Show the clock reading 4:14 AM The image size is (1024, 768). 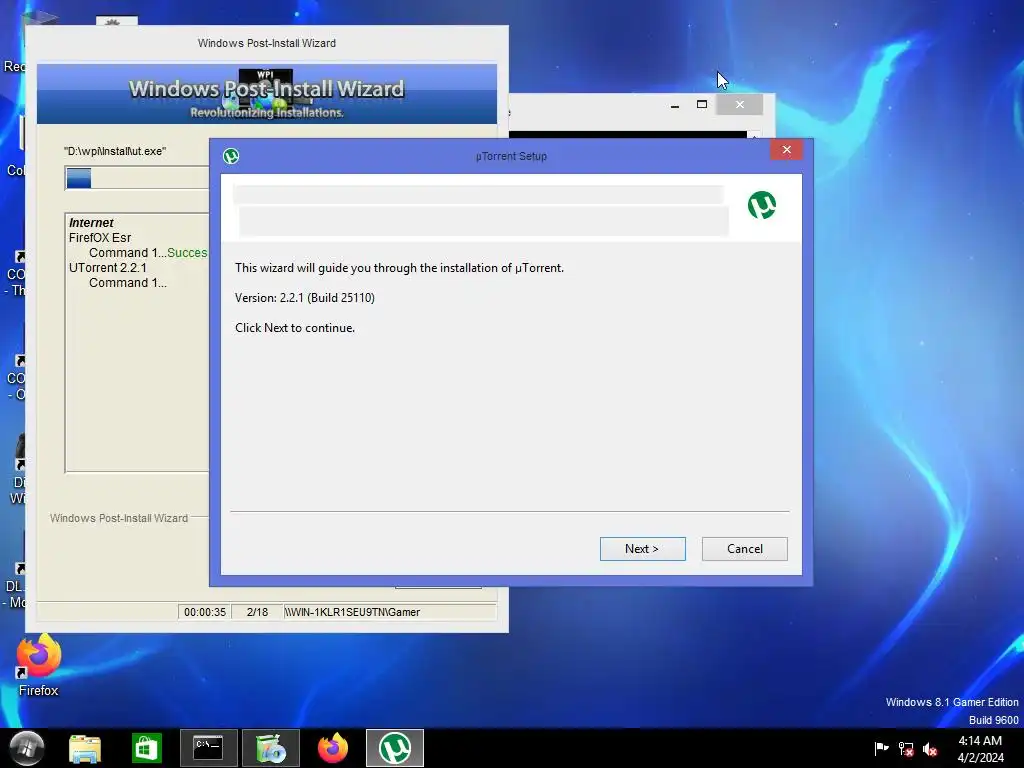click(x=980, y=741)
